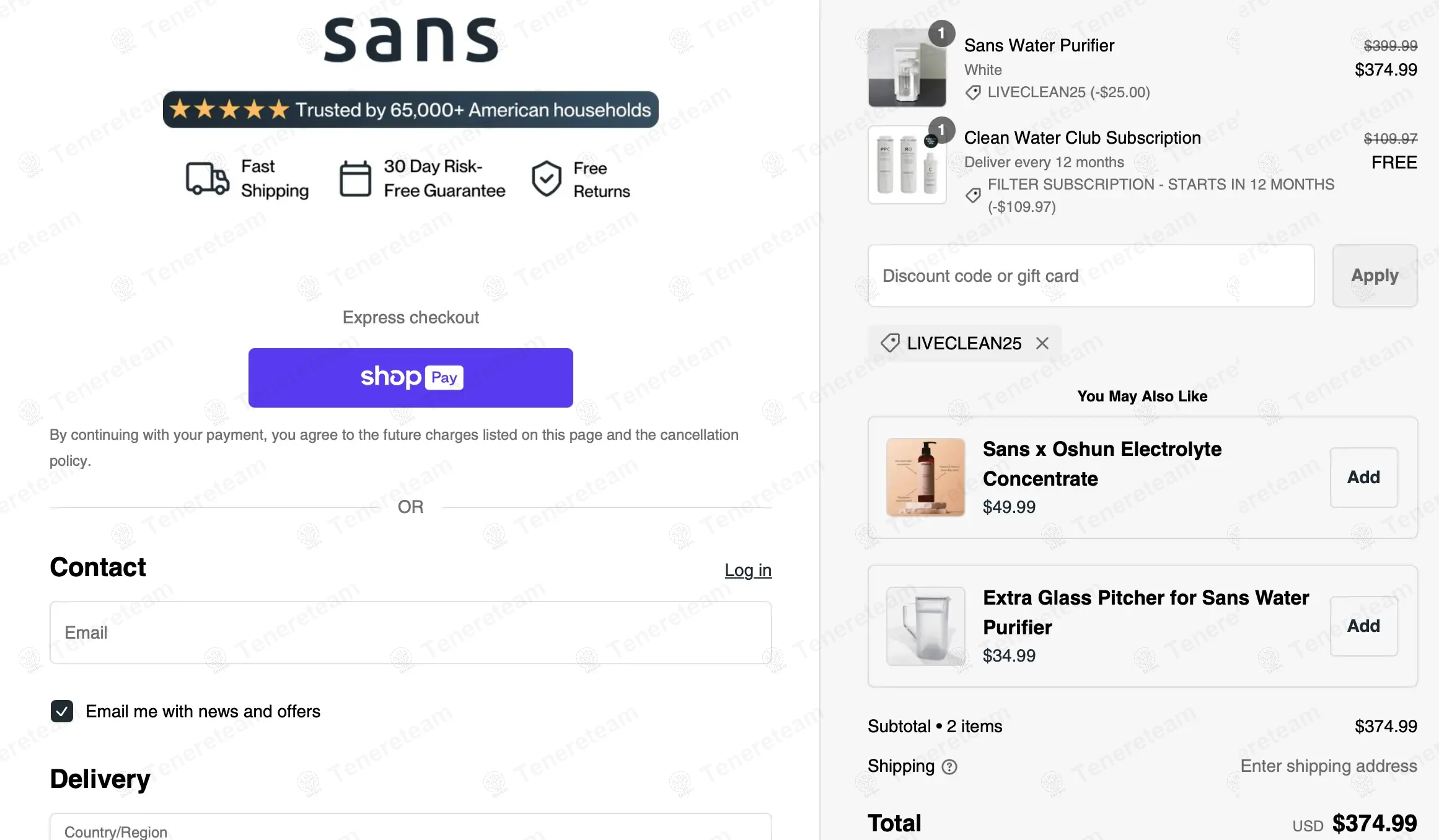Add Sans x Oshun Electrolyte Concentrate
Image resolution: width=1439 pixels, height=840 pixels.
pyautogui.click(x=1363, y=477)
